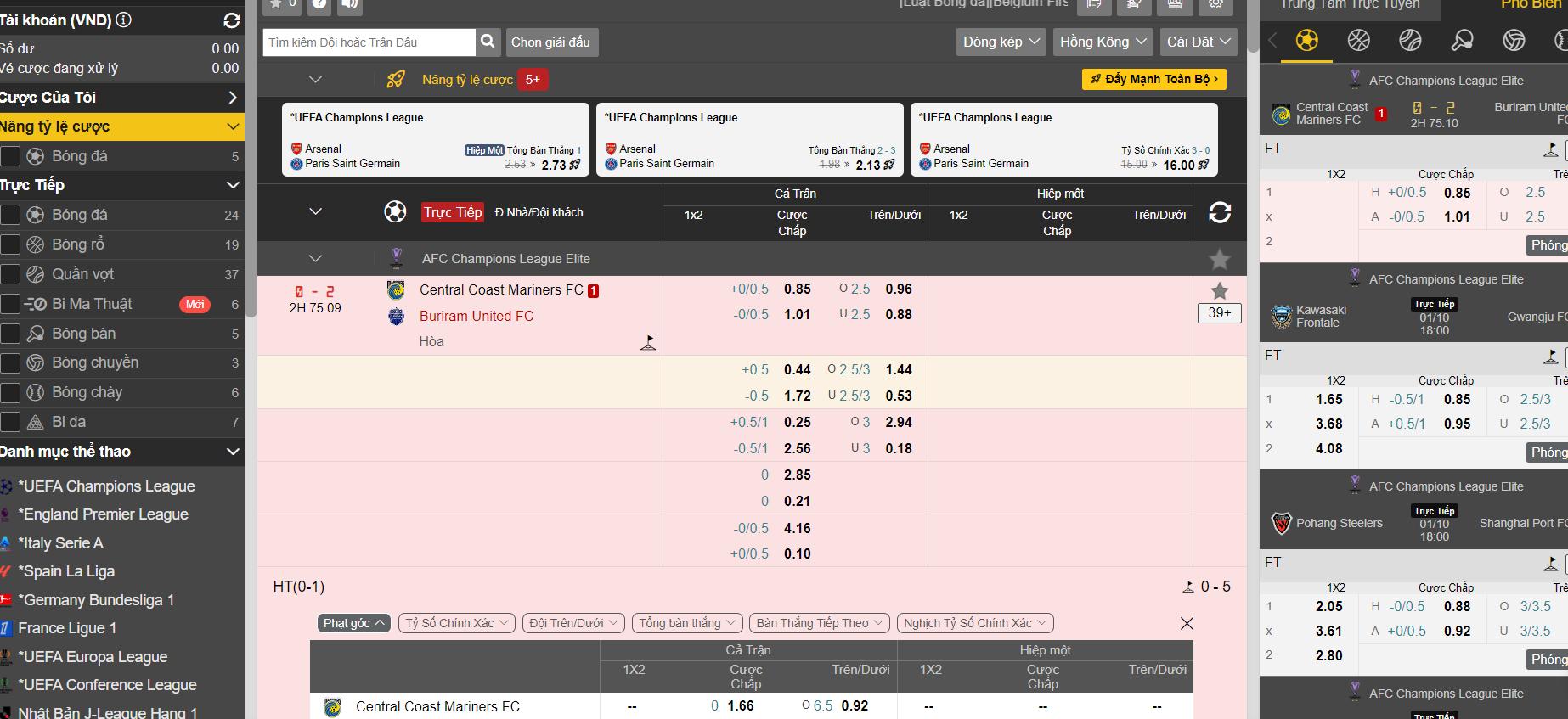Collapse the Nâng tỷ lệ cược sidebar section
This screenshot has width=1568, height=719.
coord(233,126)
